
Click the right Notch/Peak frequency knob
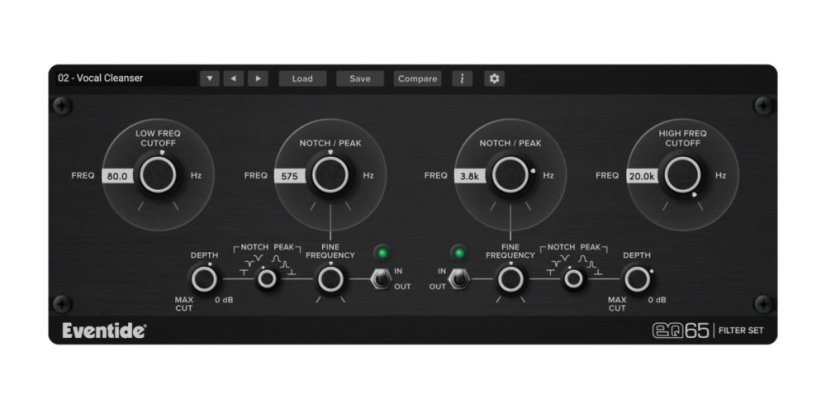pyautogui.click(x=510, y=175)
